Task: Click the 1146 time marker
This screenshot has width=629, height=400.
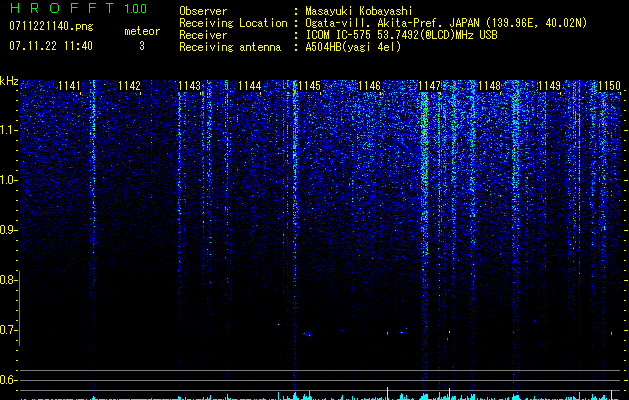Action: click(x=369, y=86)
